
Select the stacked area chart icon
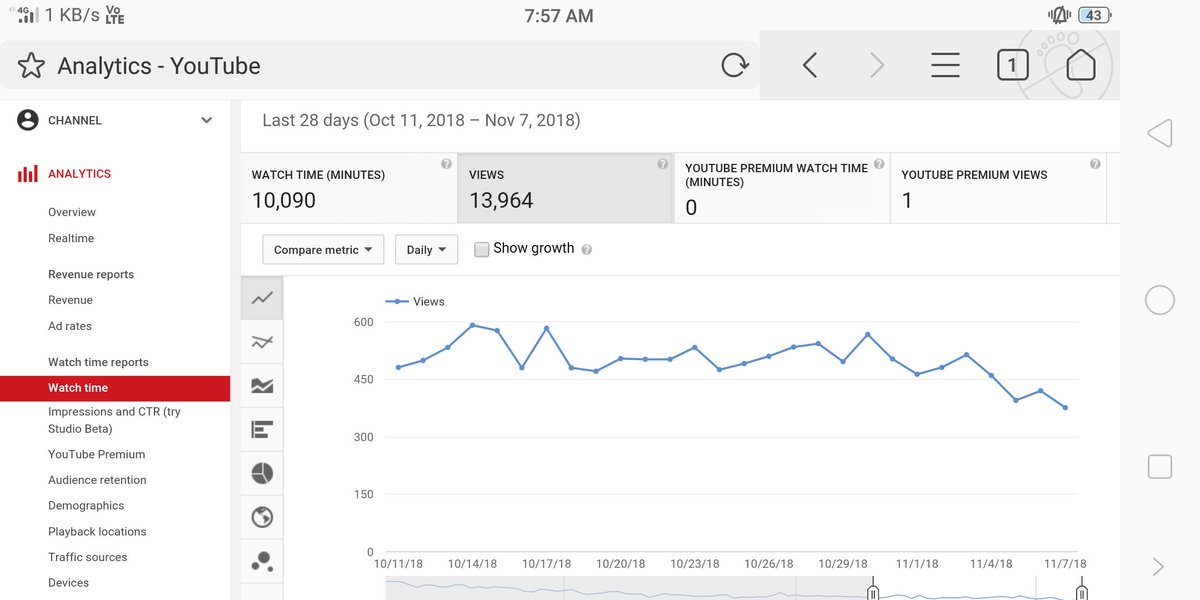tap(262, 386)
